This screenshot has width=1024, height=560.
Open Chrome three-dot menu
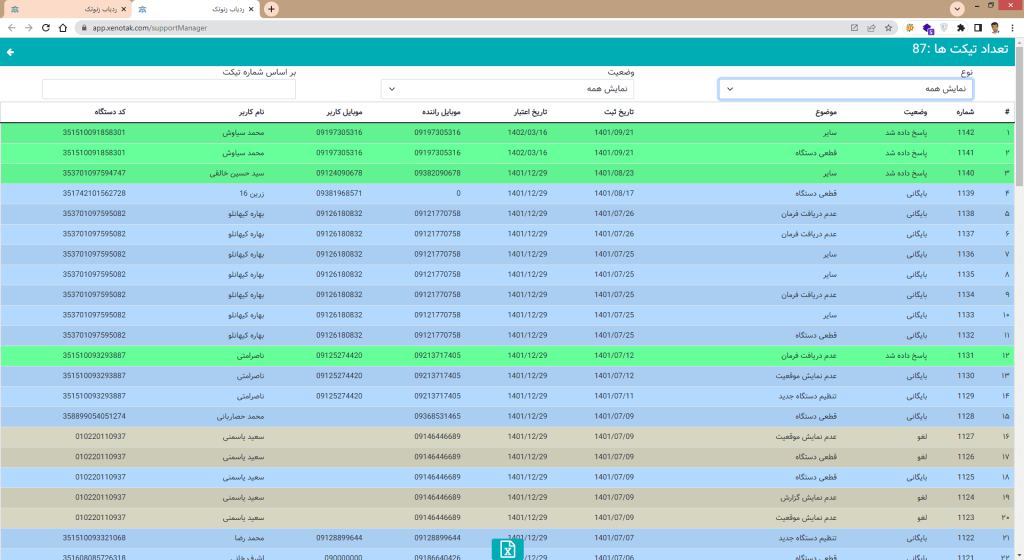click(x=1012, y=28)
